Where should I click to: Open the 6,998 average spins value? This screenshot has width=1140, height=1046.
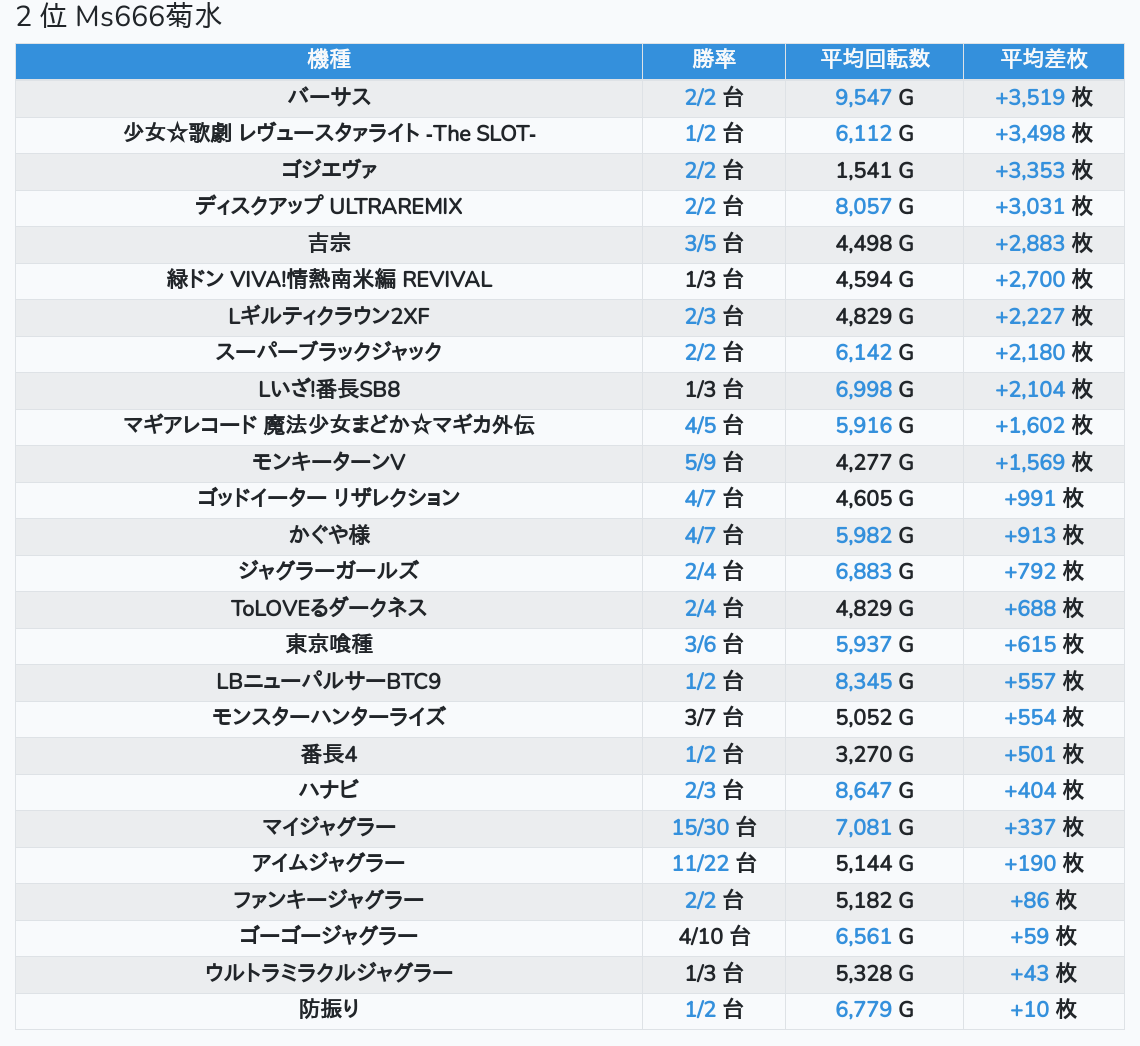pyautogui.click(x=863, y=390)
